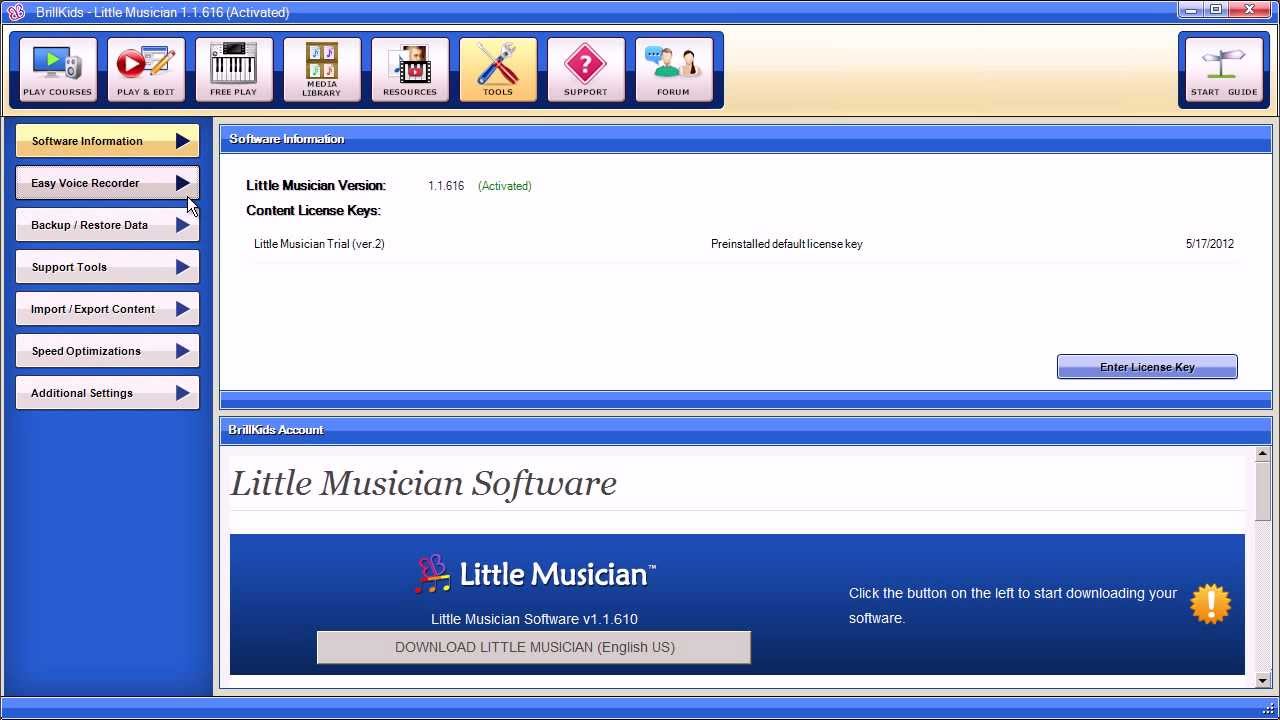Click the BrillKids Account panel header
This screenshot has width=1280, height=720.
point(746,430)
